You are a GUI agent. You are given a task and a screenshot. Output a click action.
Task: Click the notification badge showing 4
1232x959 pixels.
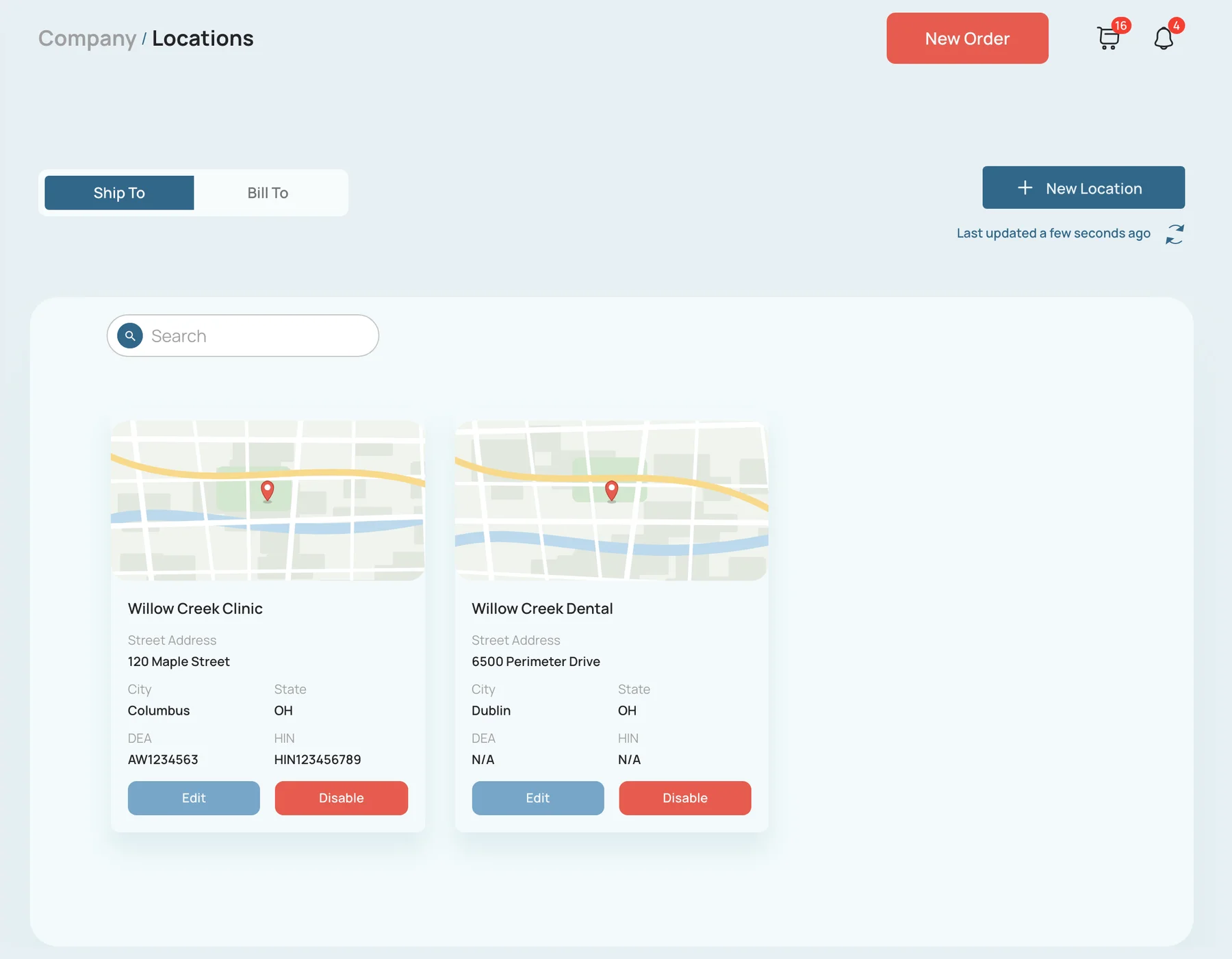(1176, 25)
